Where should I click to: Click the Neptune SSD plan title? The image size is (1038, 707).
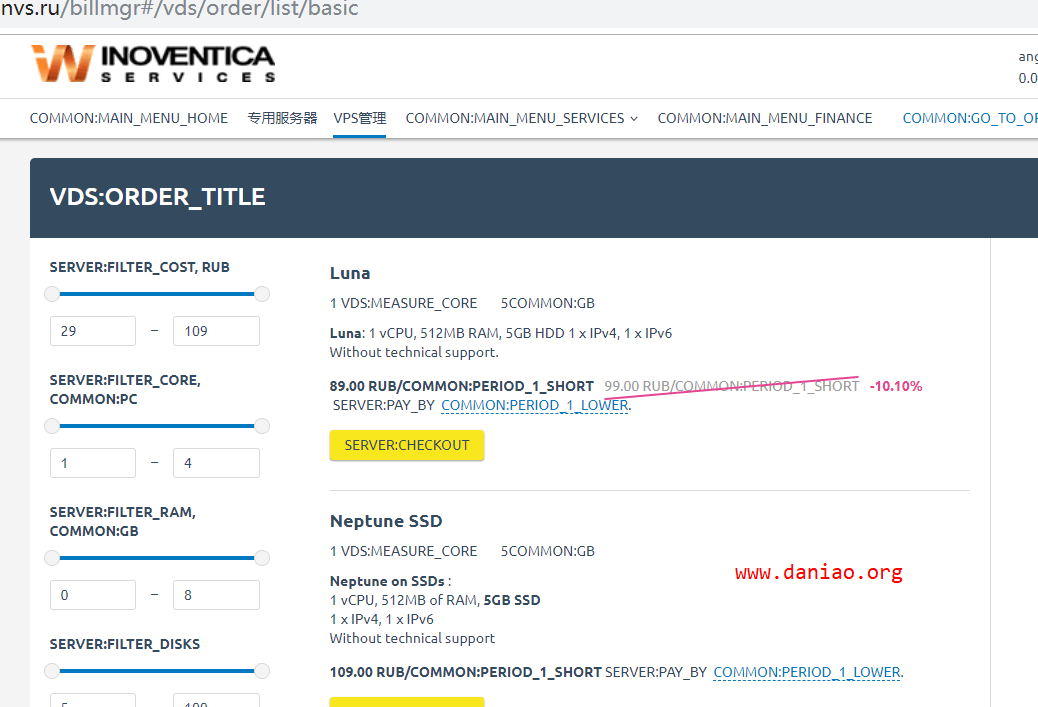[x=386, y=521]
